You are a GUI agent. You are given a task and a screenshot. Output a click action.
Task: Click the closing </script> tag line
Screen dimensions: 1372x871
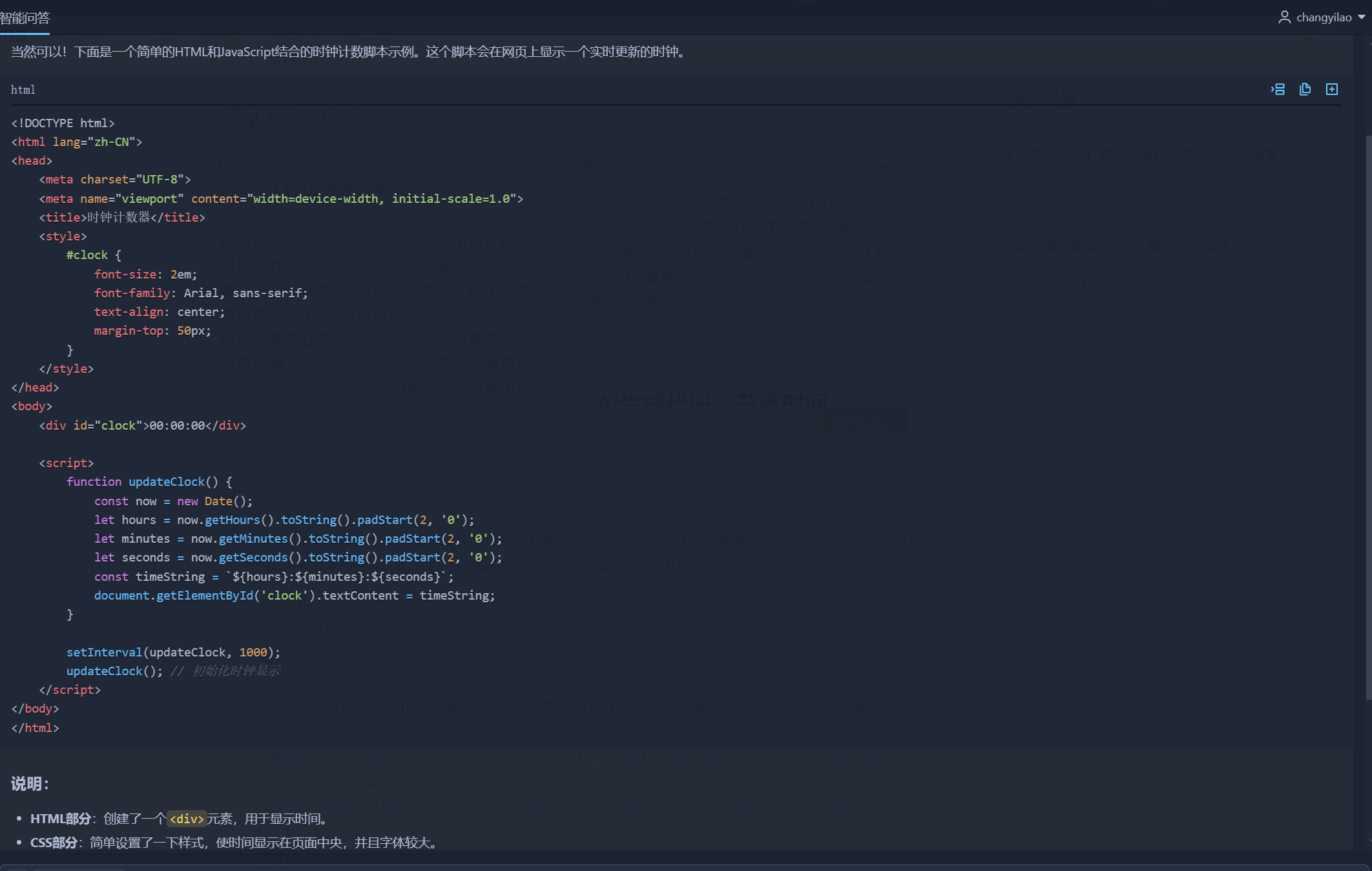(x=70, y=689)
